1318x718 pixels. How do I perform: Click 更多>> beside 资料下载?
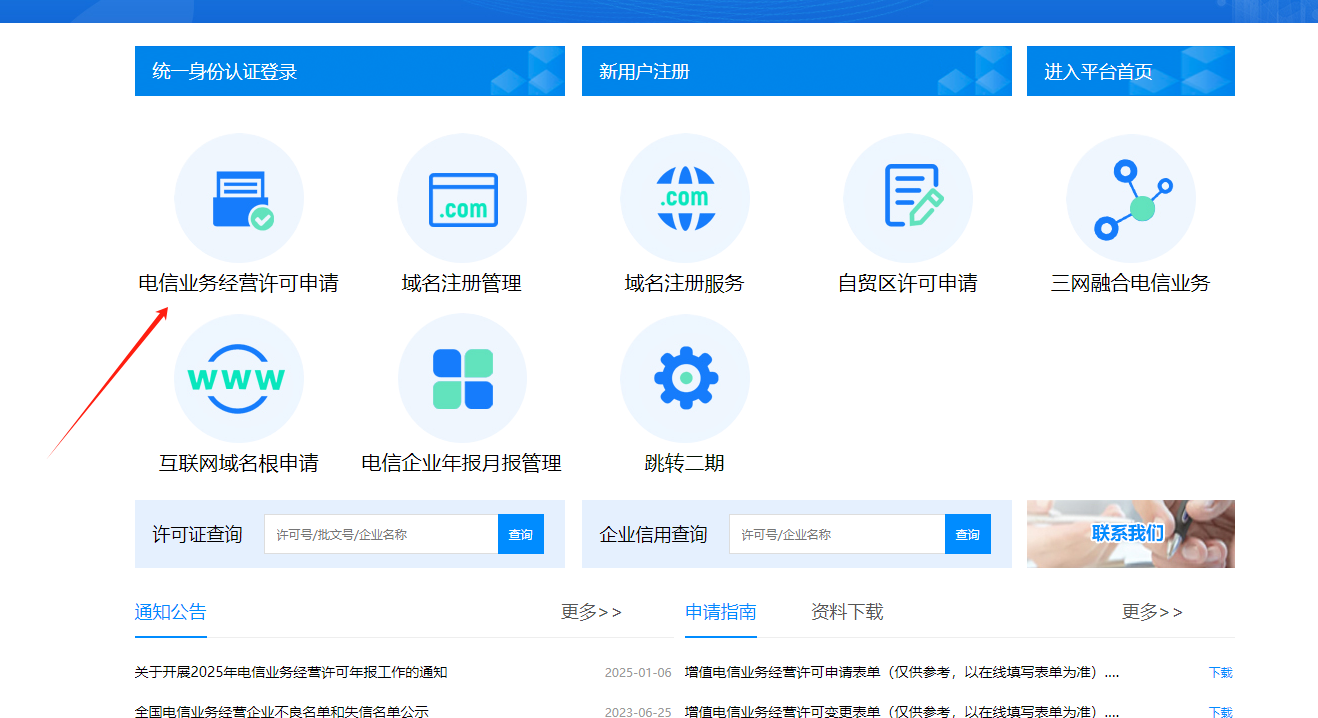point(1152,612)
